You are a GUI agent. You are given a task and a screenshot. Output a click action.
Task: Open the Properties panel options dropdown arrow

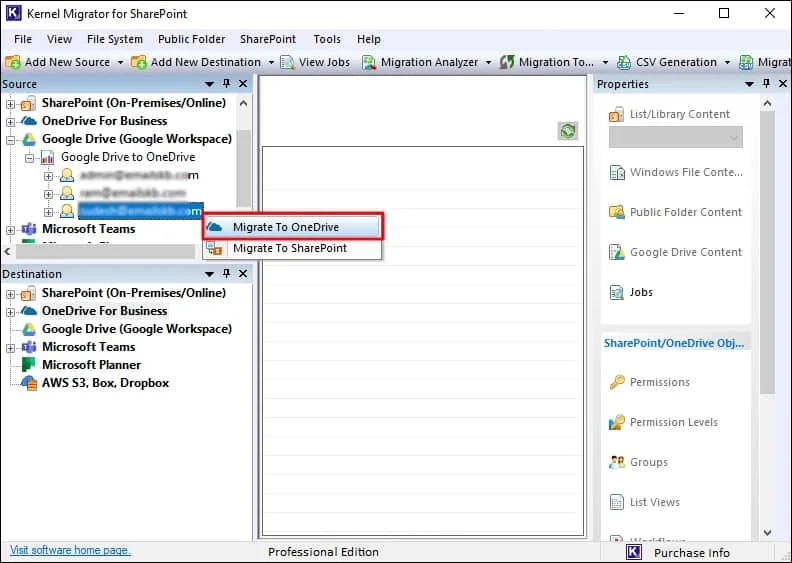(x=750, y=84)
